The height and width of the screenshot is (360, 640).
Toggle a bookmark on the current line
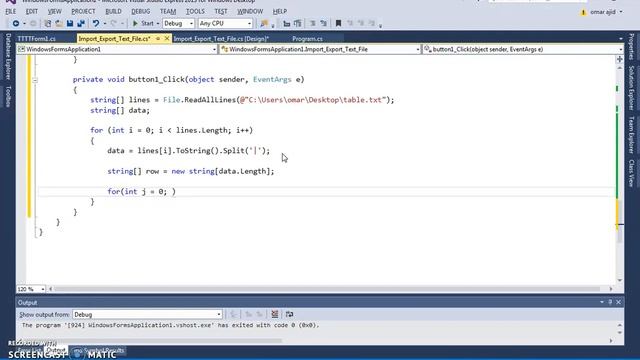coord(338,24)
